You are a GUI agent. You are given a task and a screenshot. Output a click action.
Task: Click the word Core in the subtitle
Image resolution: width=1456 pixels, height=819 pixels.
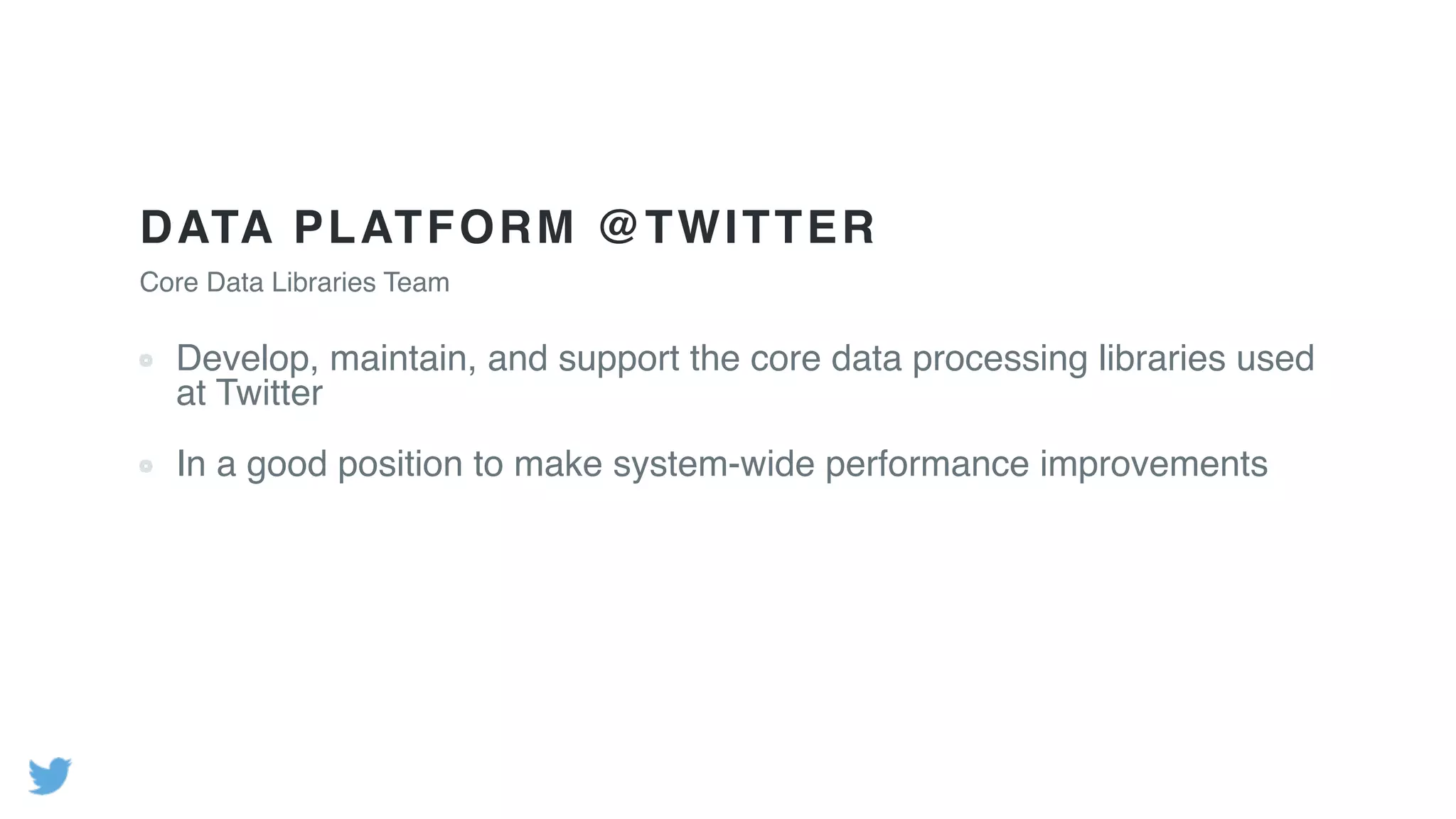point(168,282)
